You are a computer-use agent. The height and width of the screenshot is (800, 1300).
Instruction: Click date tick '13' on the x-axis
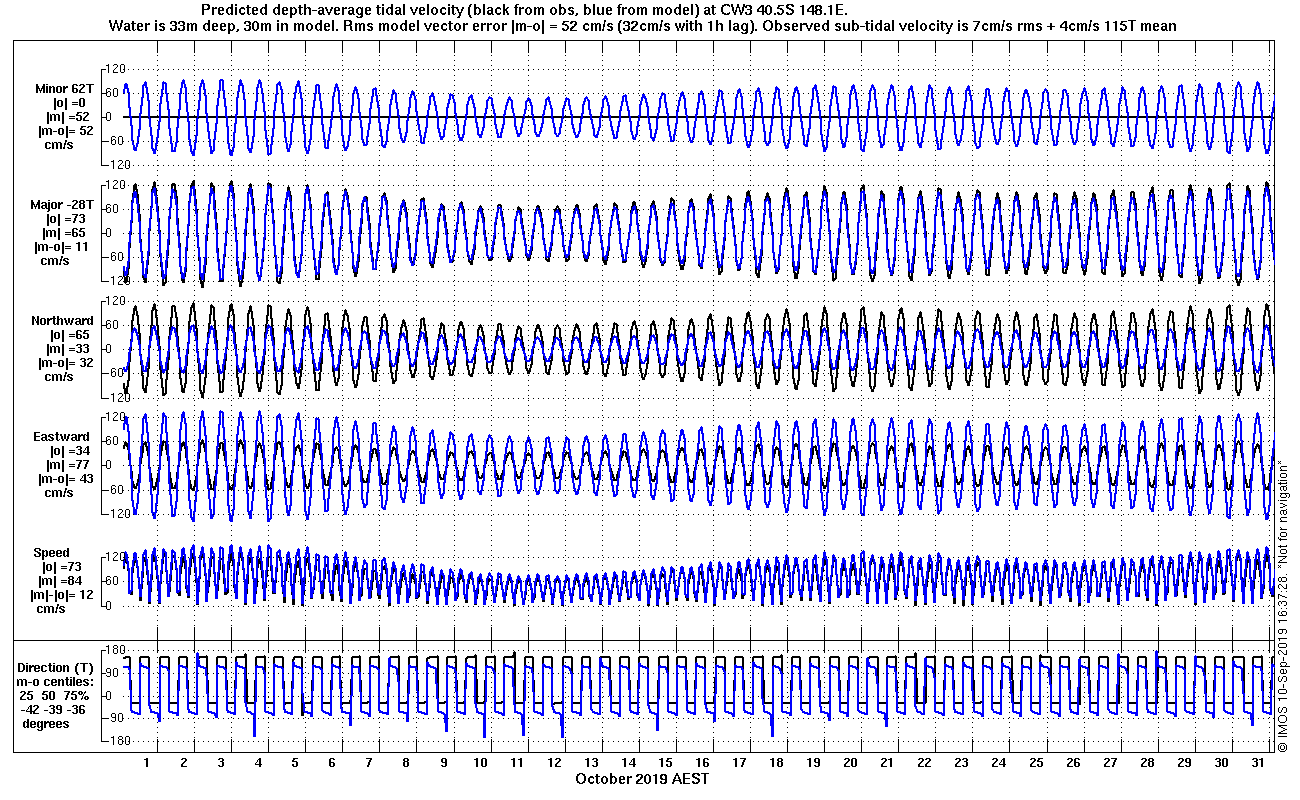pyautogui.click(x=591, y=763)
